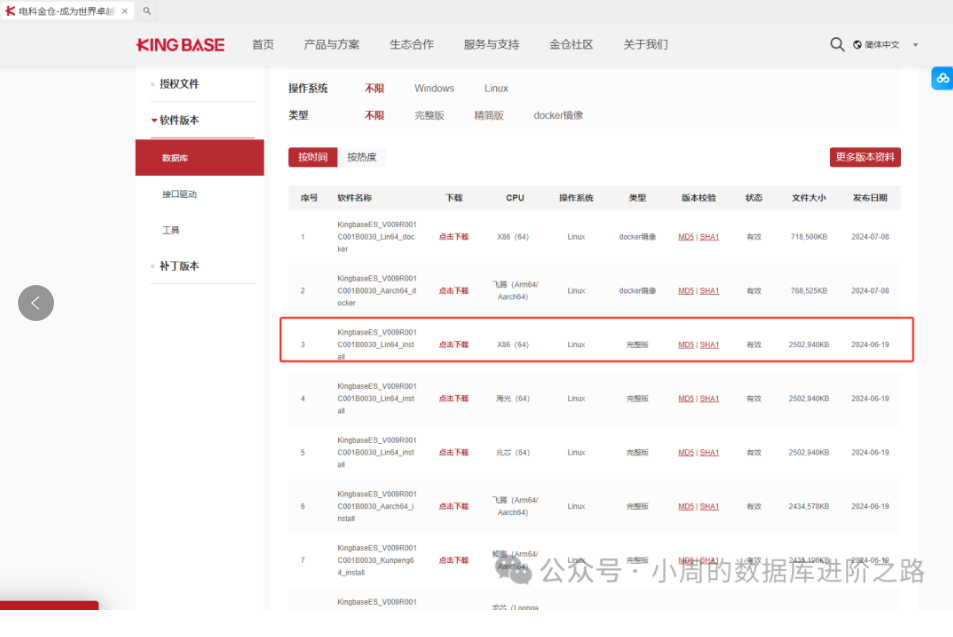Filter operating system by Windows

[434, 89]
